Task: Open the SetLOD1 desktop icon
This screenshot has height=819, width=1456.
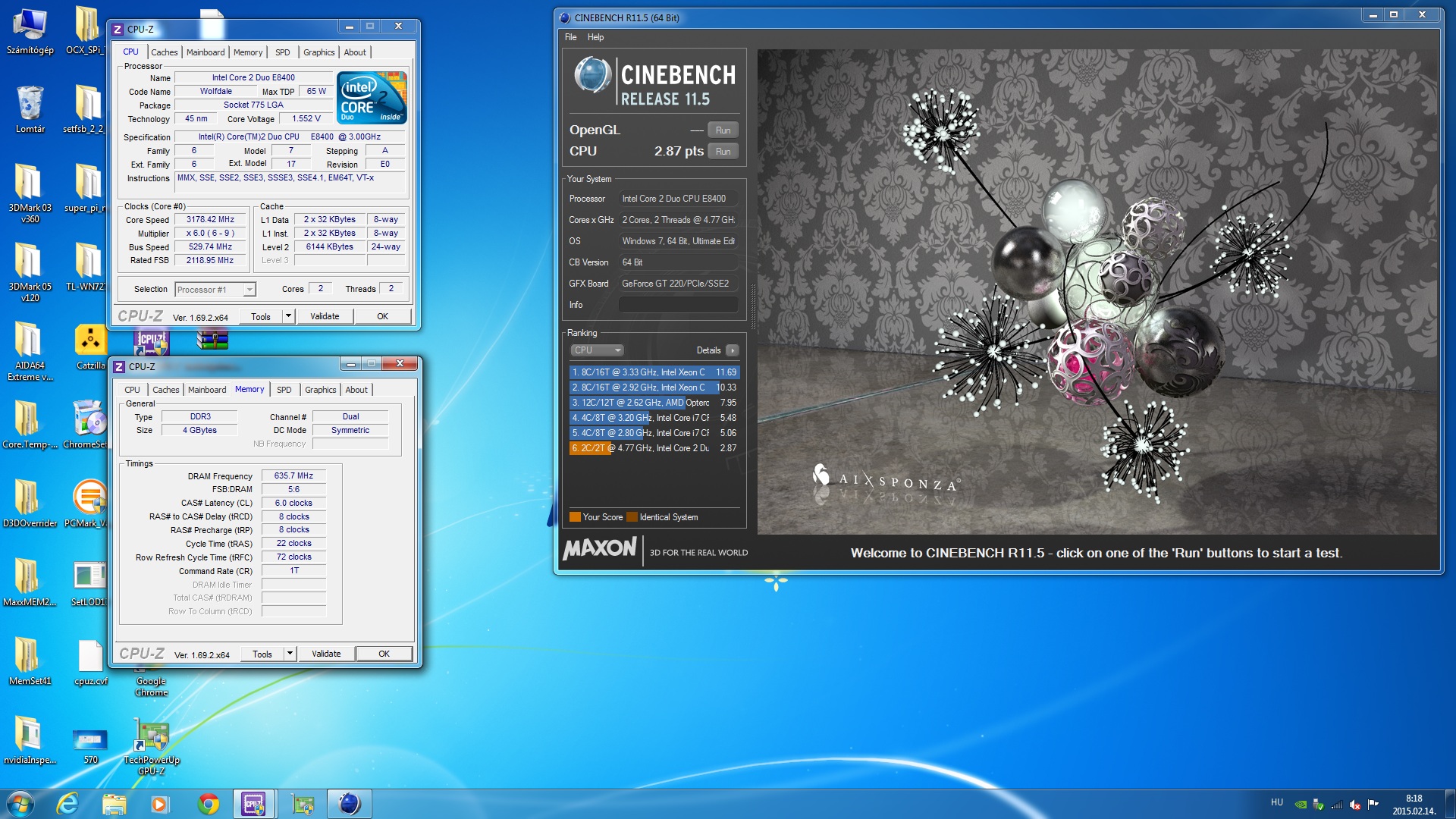Action: [89, 582]
